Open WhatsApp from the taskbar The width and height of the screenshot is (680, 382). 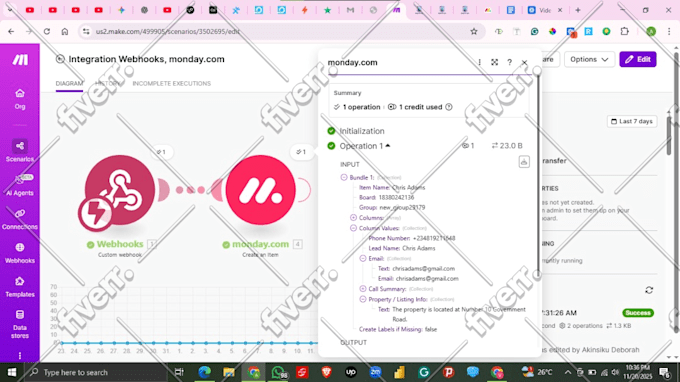(279, 372)
